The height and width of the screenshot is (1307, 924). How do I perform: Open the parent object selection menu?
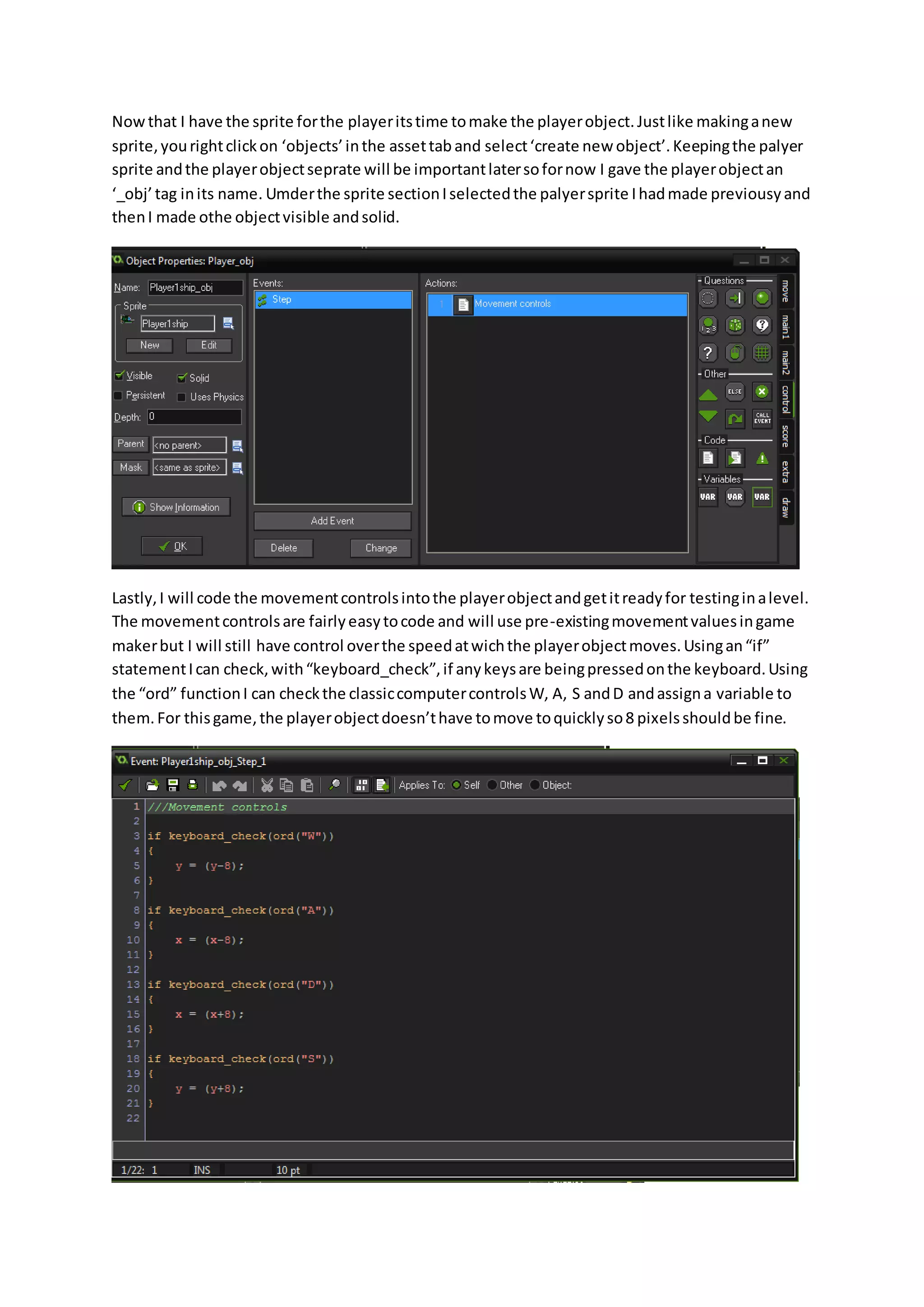[237, 445]
